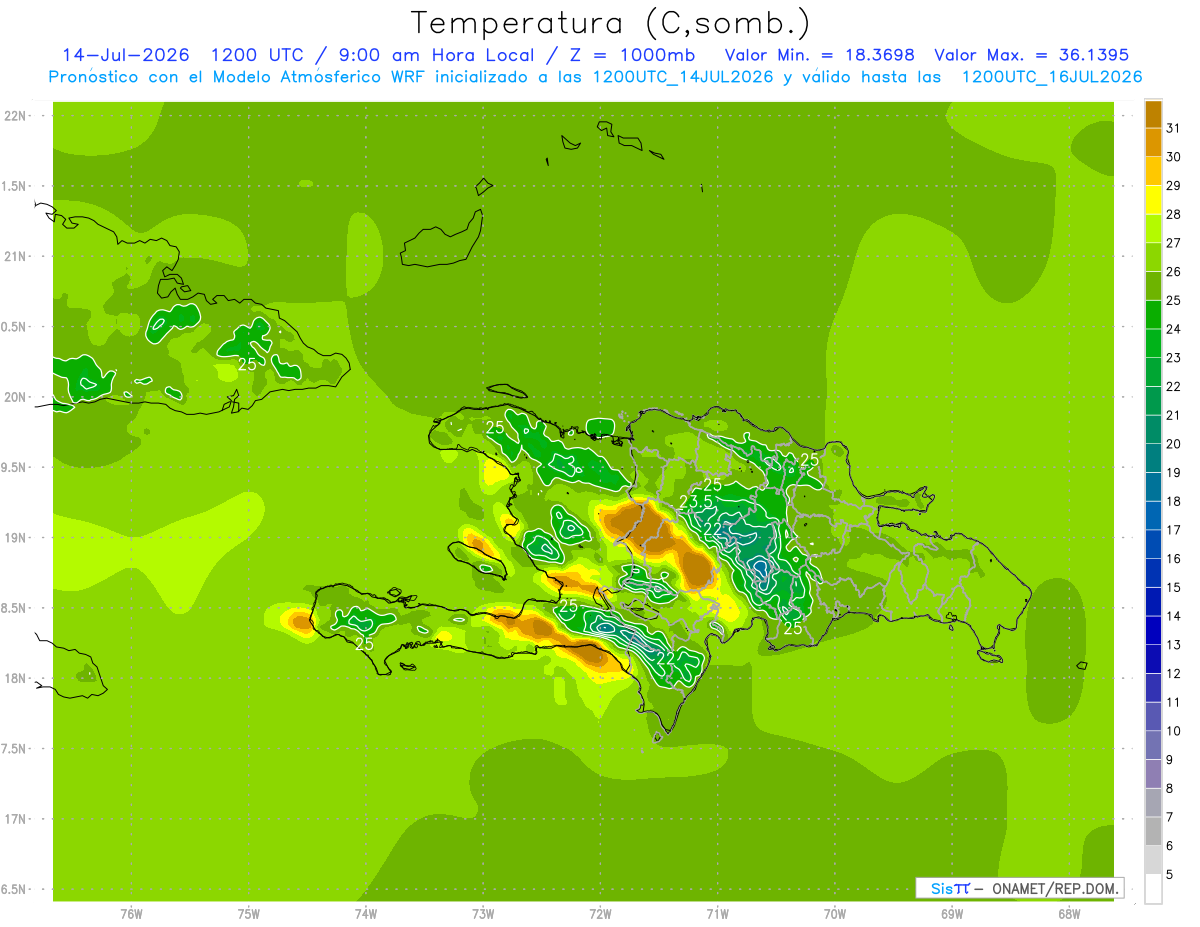Click the legend value '28'
Viewport: 1200px width, 927px height.
(1174, 214)
